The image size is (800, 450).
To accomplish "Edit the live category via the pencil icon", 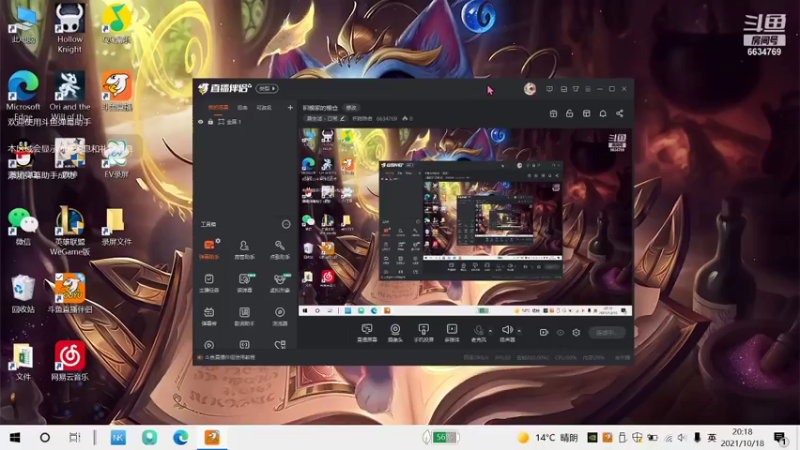I will coord(342,118).
